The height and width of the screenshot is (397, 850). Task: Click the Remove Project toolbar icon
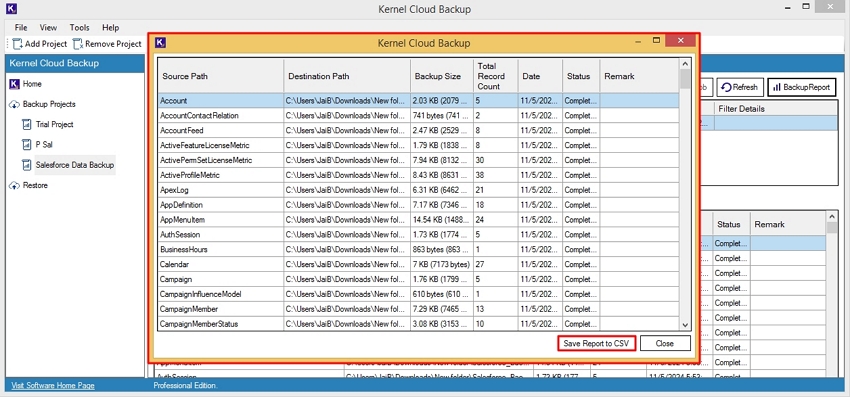pyautogui.click(x=78, y=44)
